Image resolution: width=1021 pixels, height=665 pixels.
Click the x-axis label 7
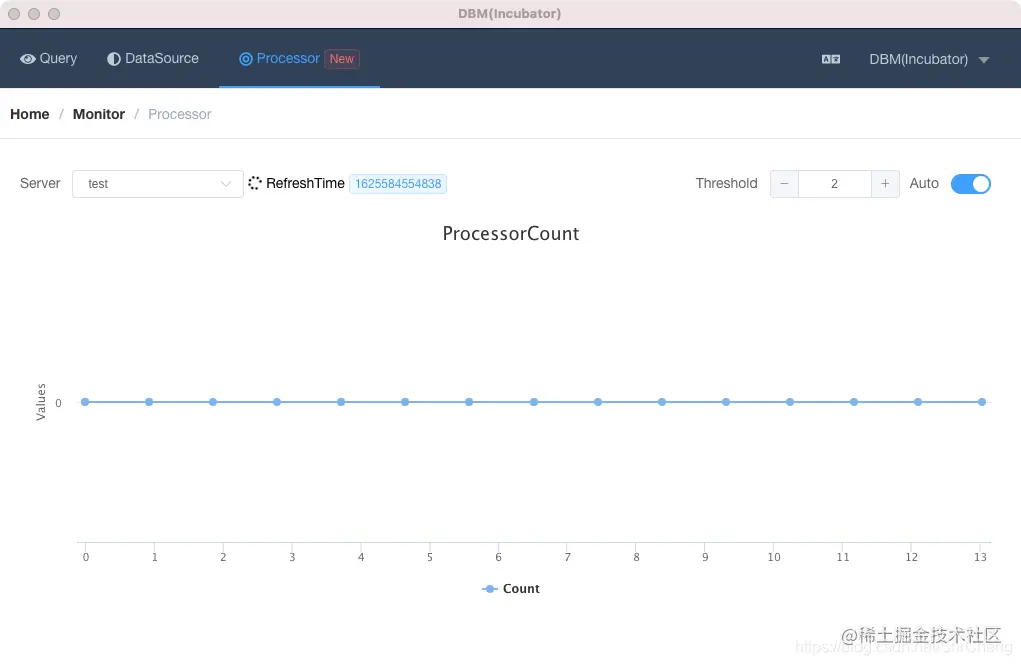(x=568, y=557)
